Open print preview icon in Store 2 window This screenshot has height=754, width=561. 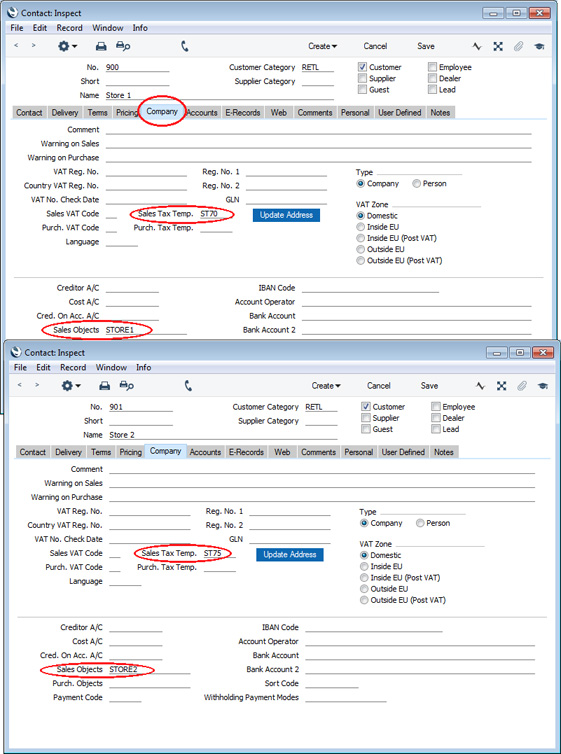coord(125,386)
